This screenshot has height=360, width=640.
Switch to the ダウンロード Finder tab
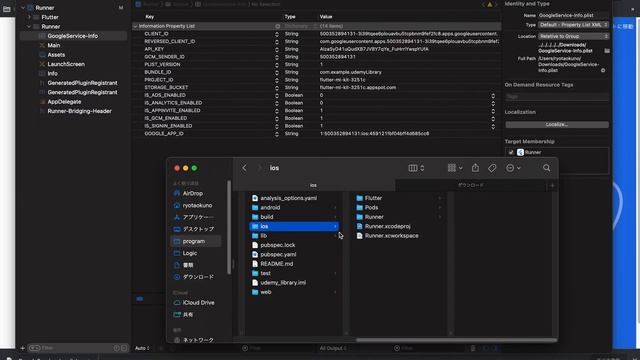[x=471, y=185]
